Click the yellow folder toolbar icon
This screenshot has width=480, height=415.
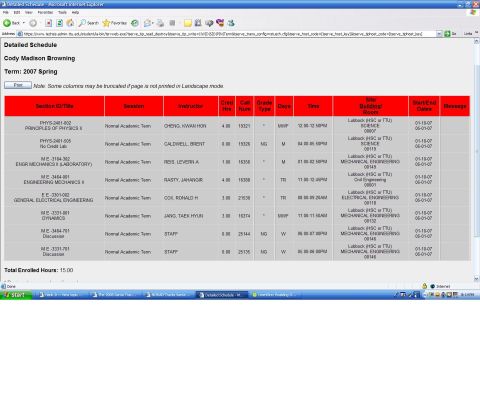(188, 23)
